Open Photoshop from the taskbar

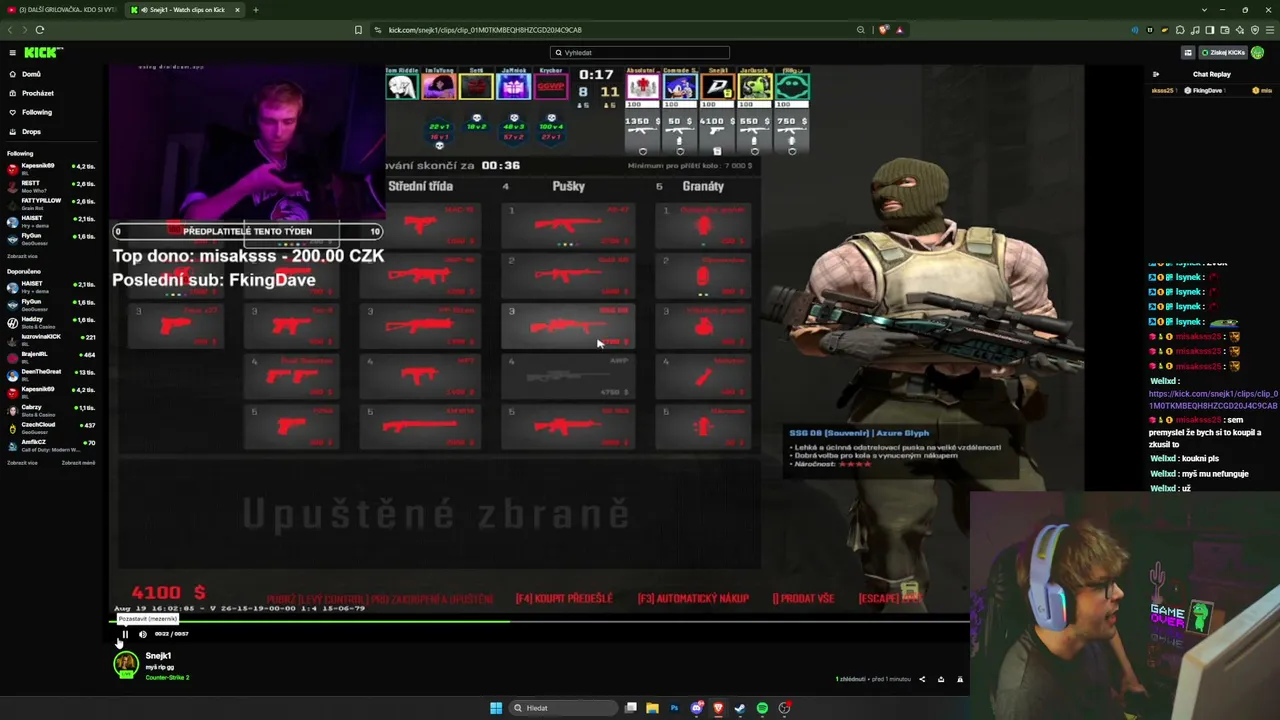tap(674, 708)
